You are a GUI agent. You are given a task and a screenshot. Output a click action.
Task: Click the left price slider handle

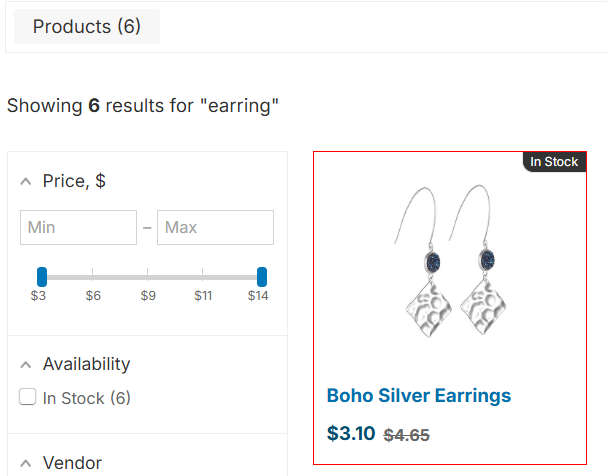(42, 276)
